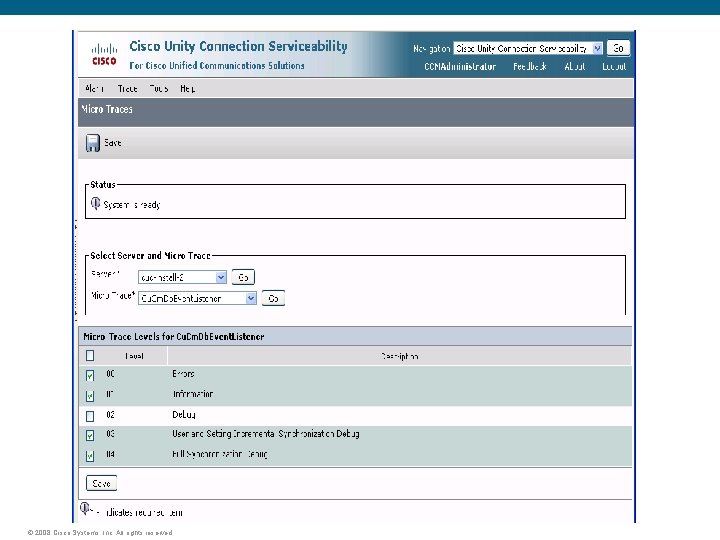Click the Save button at the bottom
720x540 pixels.
101,483
